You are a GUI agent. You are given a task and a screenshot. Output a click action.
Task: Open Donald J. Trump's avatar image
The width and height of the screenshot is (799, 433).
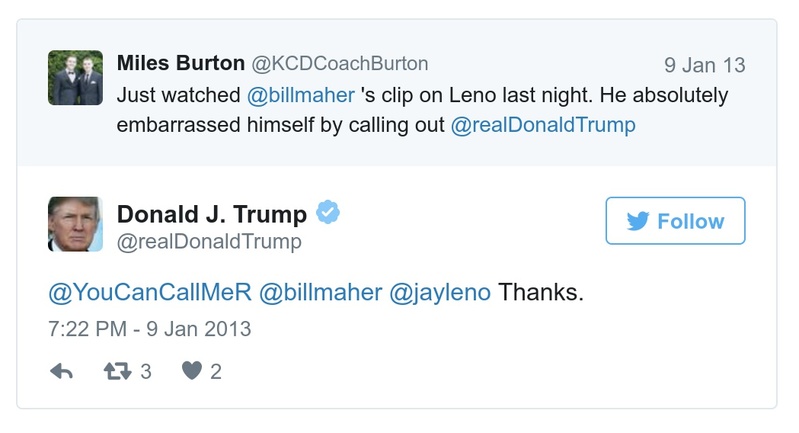[75, 224]
